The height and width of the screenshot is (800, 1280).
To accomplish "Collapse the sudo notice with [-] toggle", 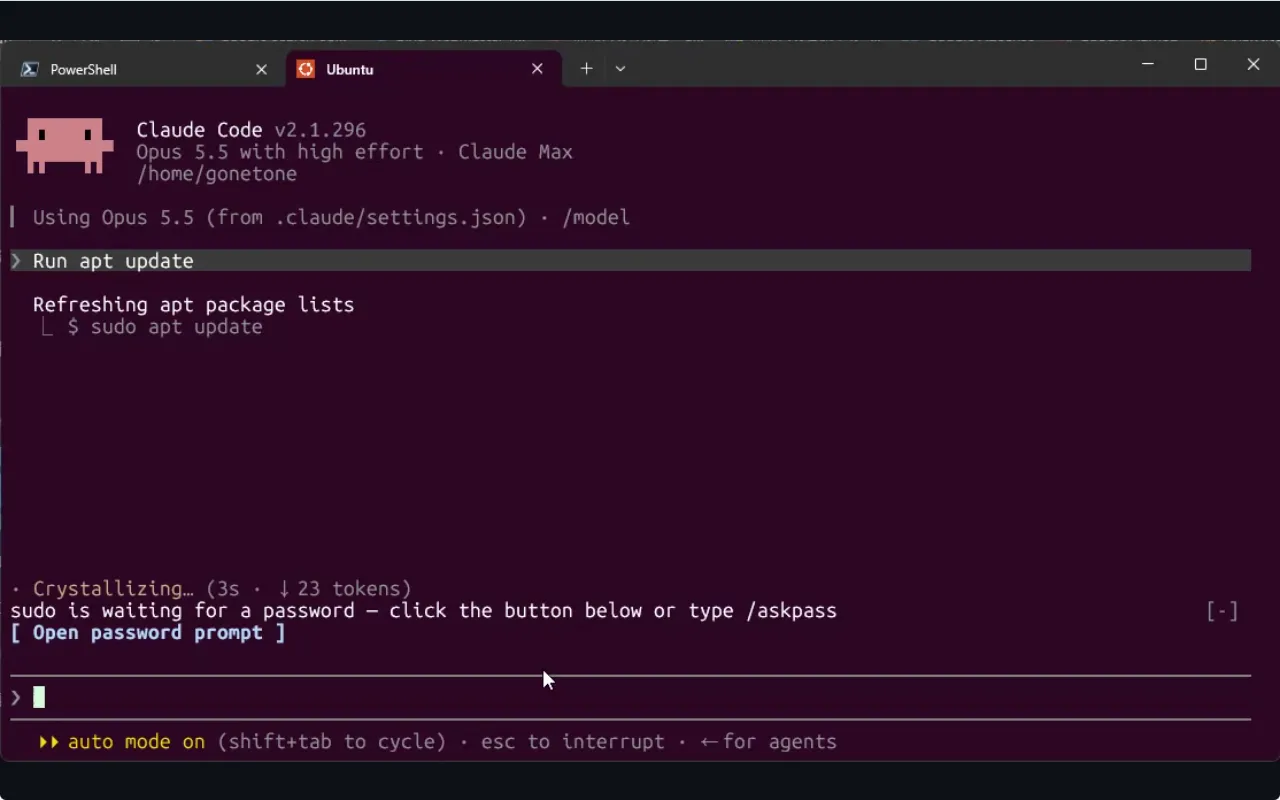I will tap(1222, 611).
